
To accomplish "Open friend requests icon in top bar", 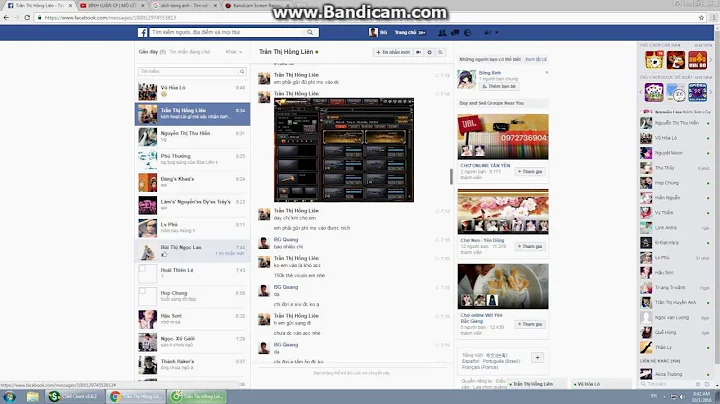I will [x=442, y=33].
